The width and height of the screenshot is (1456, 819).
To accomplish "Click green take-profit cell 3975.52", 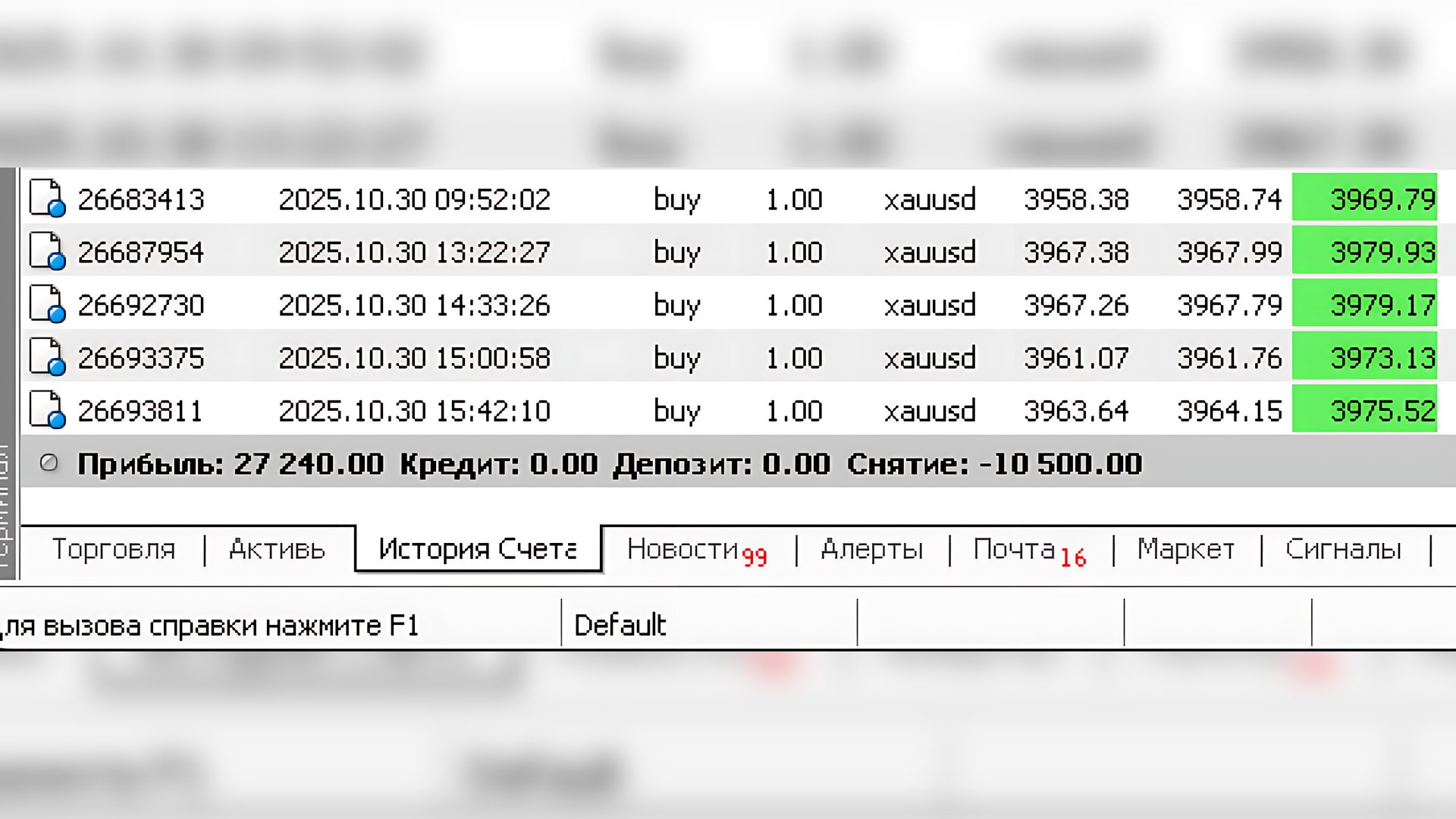I will click(1365, 409).
